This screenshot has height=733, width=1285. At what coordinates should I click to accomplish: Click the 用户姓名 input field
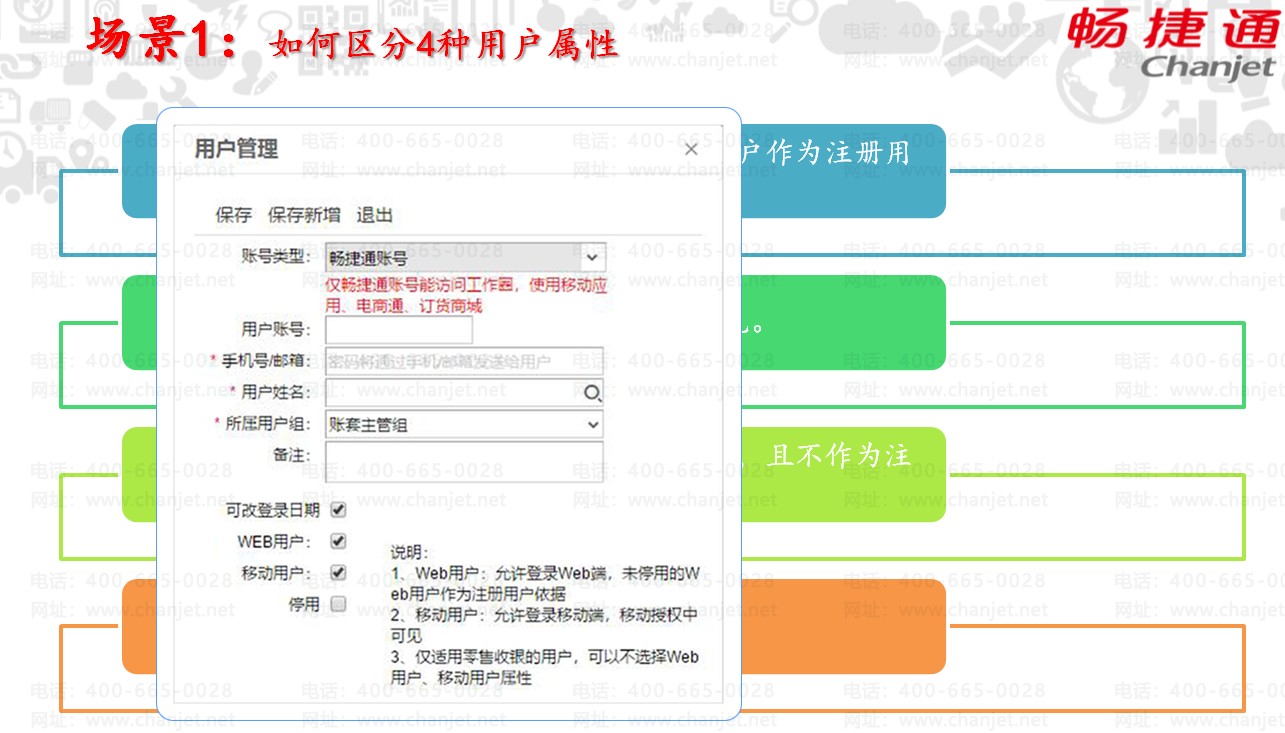click(x=465, y=392)
